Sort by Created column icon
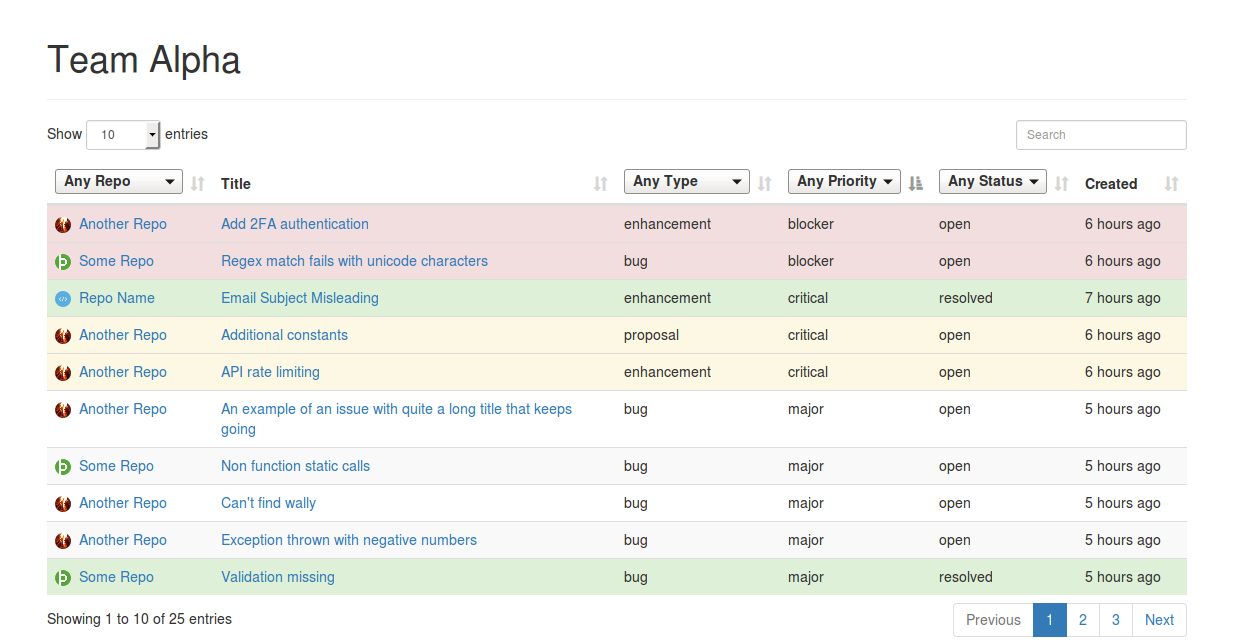Viewport: 1233px width, 644px height. point(1172,184)
